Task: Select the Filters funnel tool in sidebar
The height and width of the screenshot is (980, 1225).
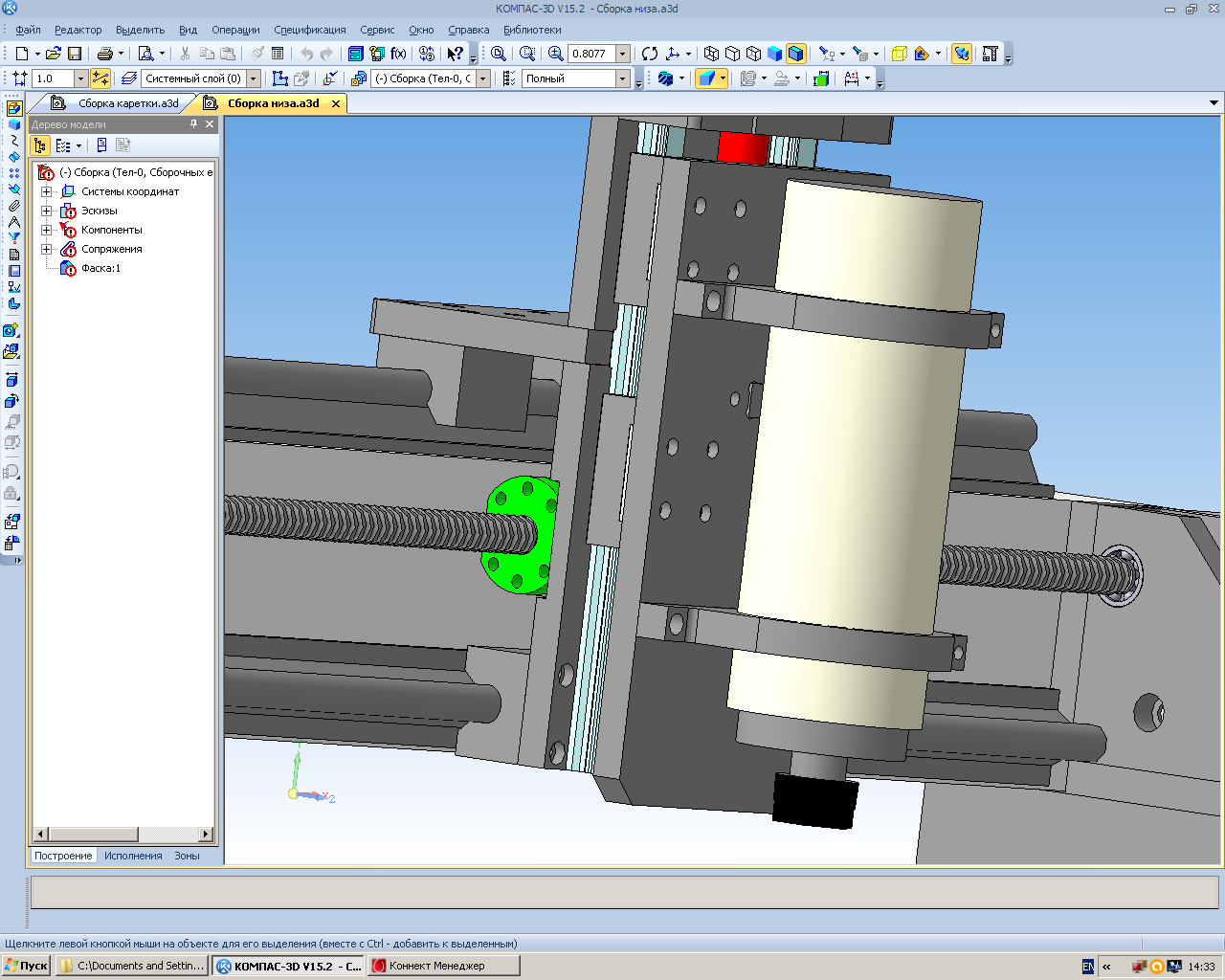Action: pyautogui.click(x=13, y=237)
